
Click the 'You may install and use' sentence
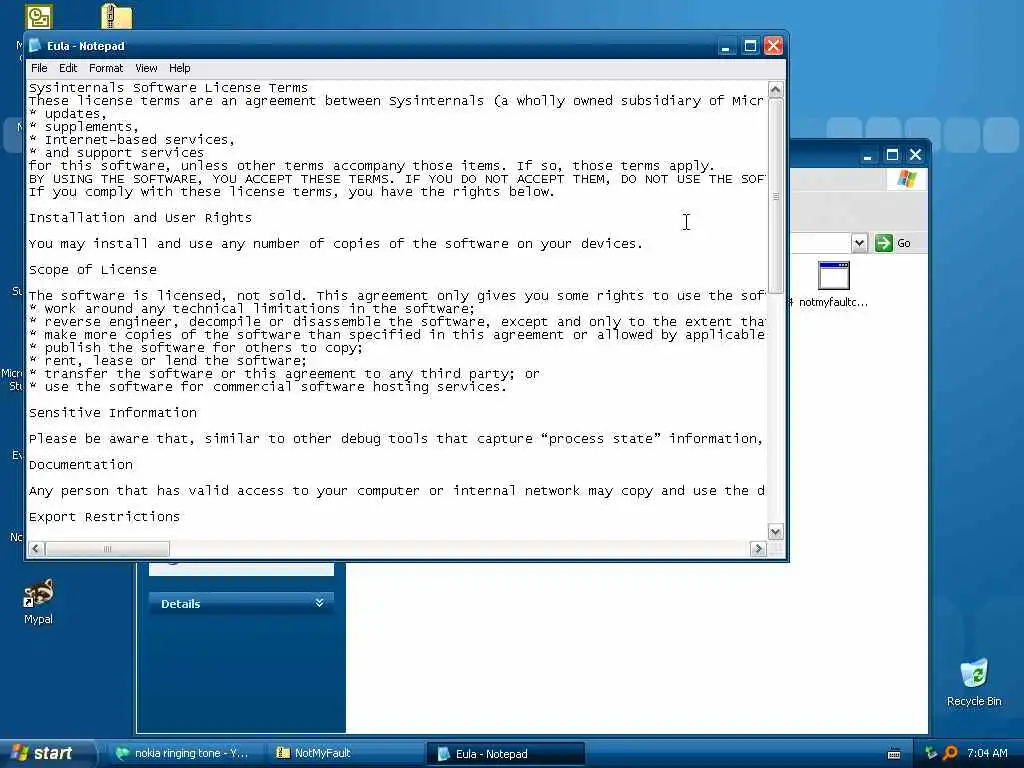point(336,244)
